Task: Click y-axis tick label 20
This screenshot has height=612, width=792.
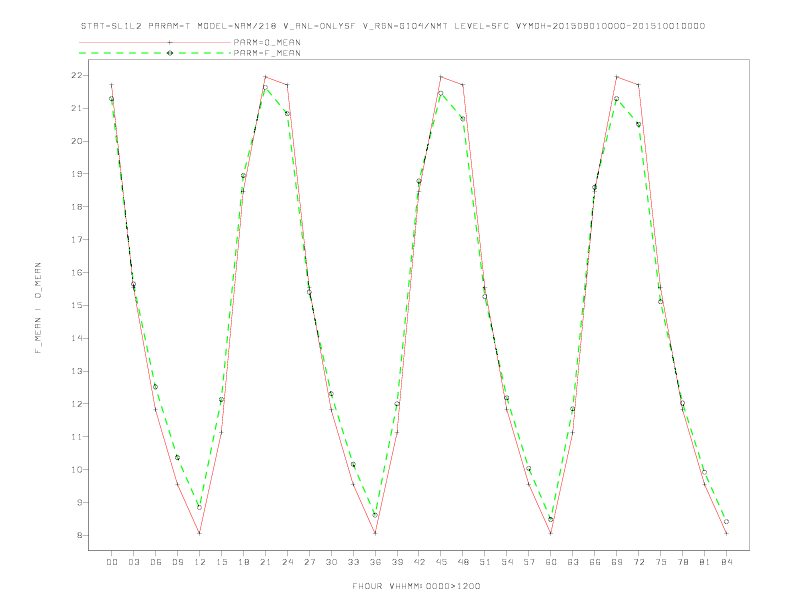Action: [x=77, y=141]
